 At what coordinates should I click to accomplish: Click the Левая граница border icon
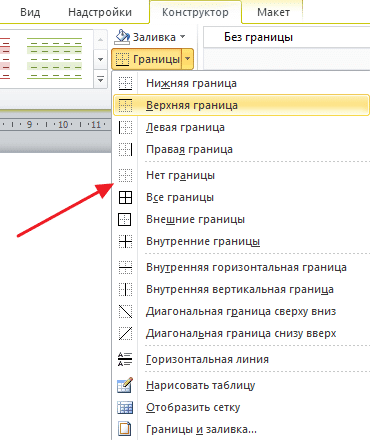coord(125,127)
